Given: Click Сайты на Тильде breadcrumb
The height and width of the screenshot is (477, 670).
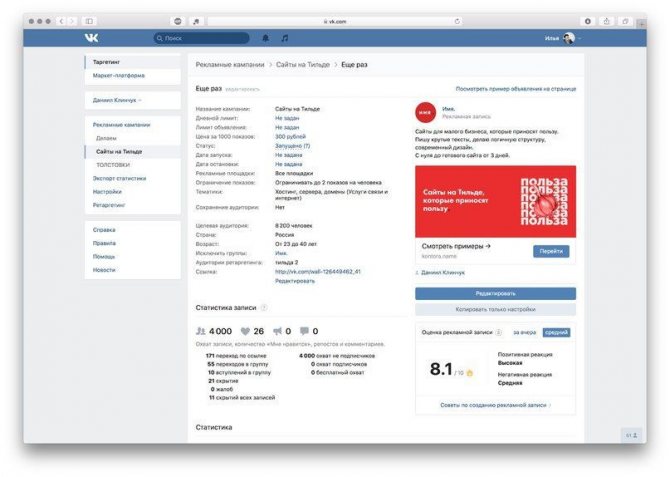Looking at the screenshot, I should (303, 65).
